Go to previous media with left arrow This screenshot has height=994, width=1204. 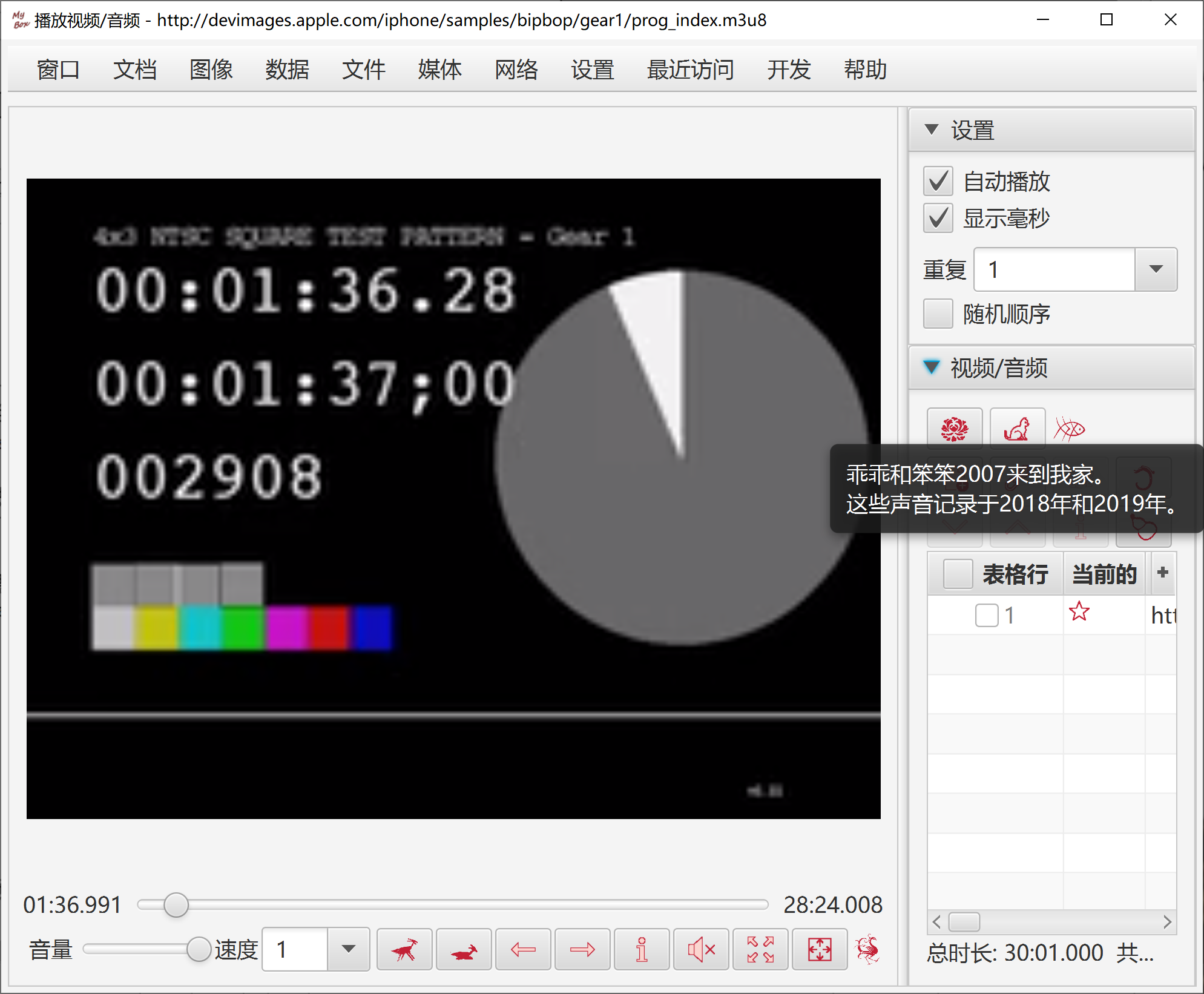coord(523,949)
